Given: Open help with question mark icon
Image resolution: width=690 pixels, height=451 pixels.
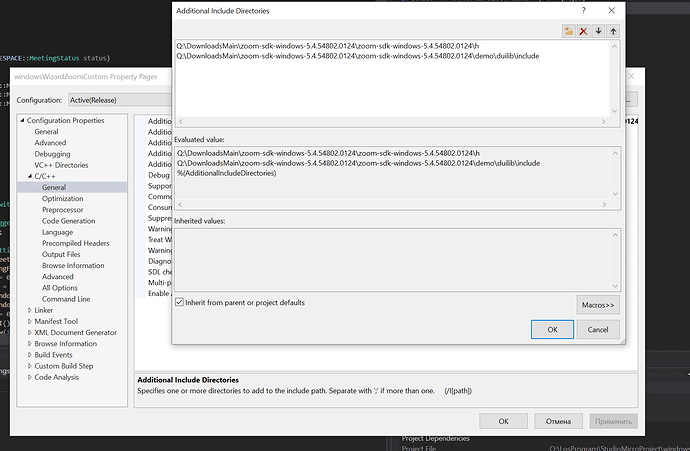Looking at the screenshot, I should tap(584, 11).
